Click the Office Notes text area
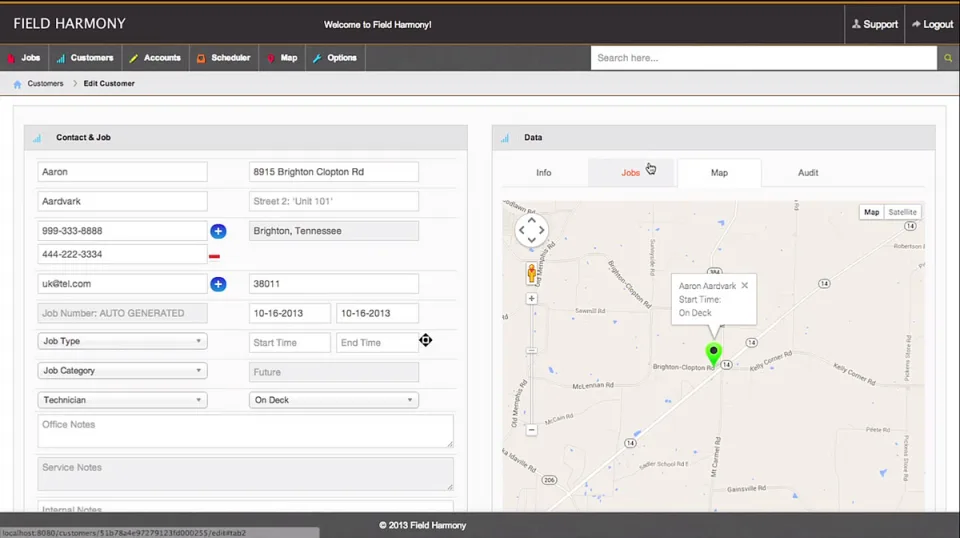The image size is (960, 538). [246, 431]
